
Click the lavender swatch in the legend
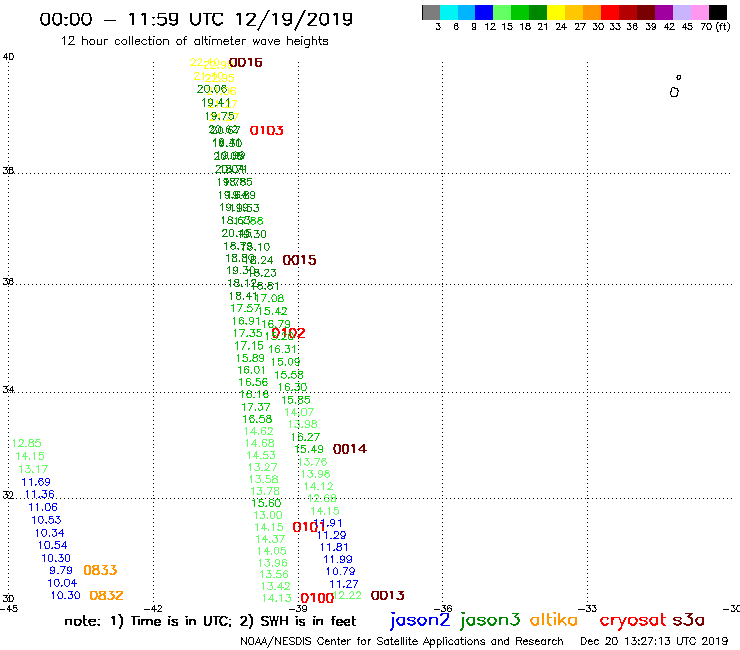681,12
